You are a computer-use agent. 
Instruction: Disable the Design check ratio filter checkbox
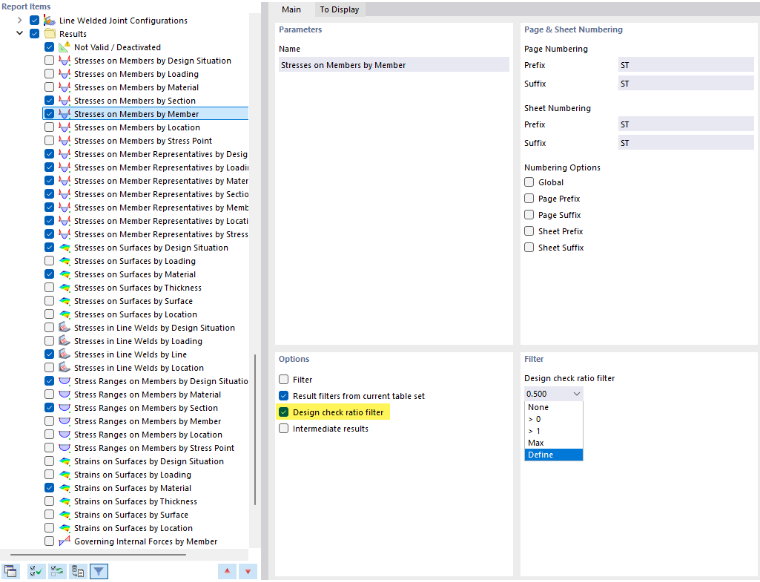[284, 412]
